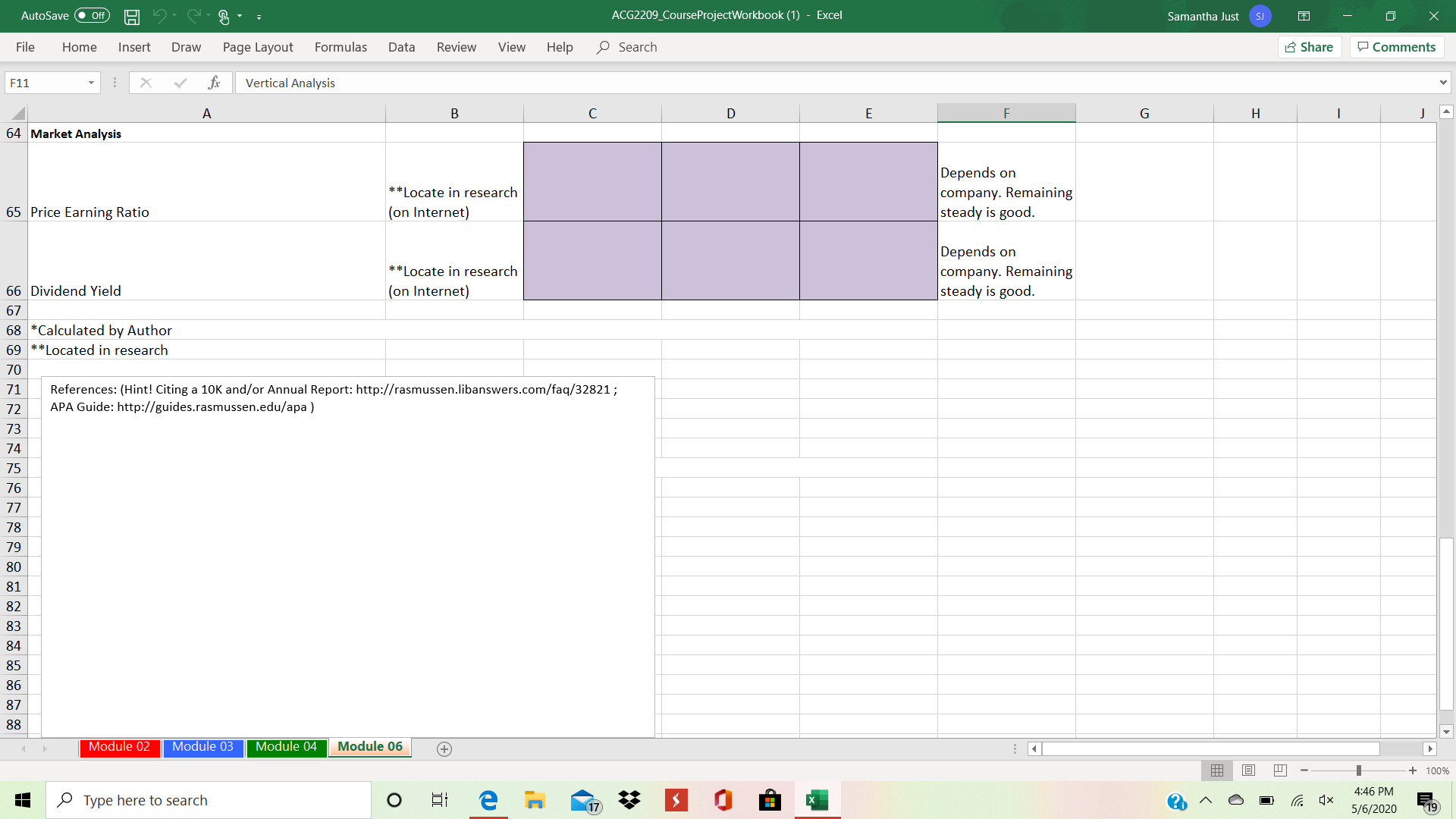Screen dimensions: 1456x819
Task: Open the Comments button
Action: click(1397, 47)
